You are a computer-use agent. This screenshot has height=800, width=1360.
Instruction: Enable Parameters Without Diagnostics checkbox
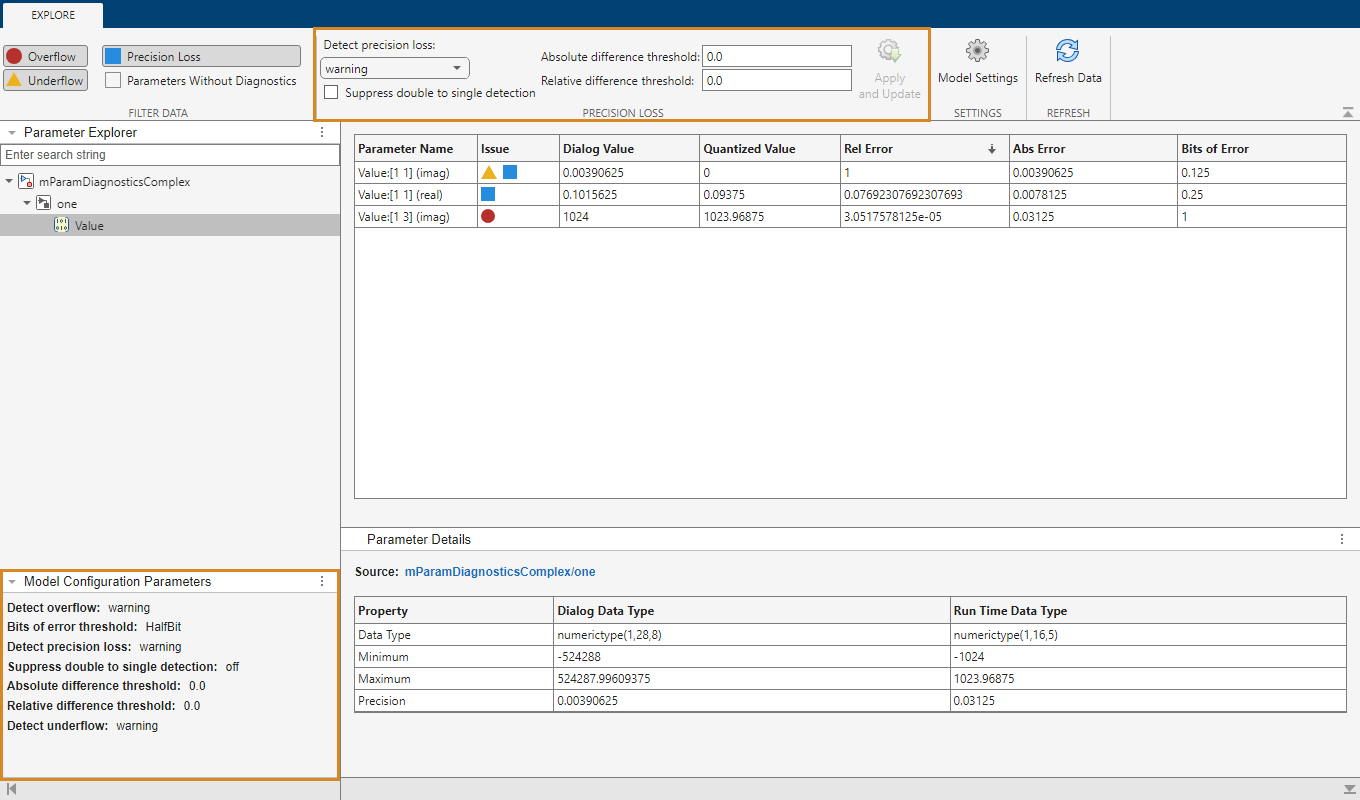(x=114, y=80)
